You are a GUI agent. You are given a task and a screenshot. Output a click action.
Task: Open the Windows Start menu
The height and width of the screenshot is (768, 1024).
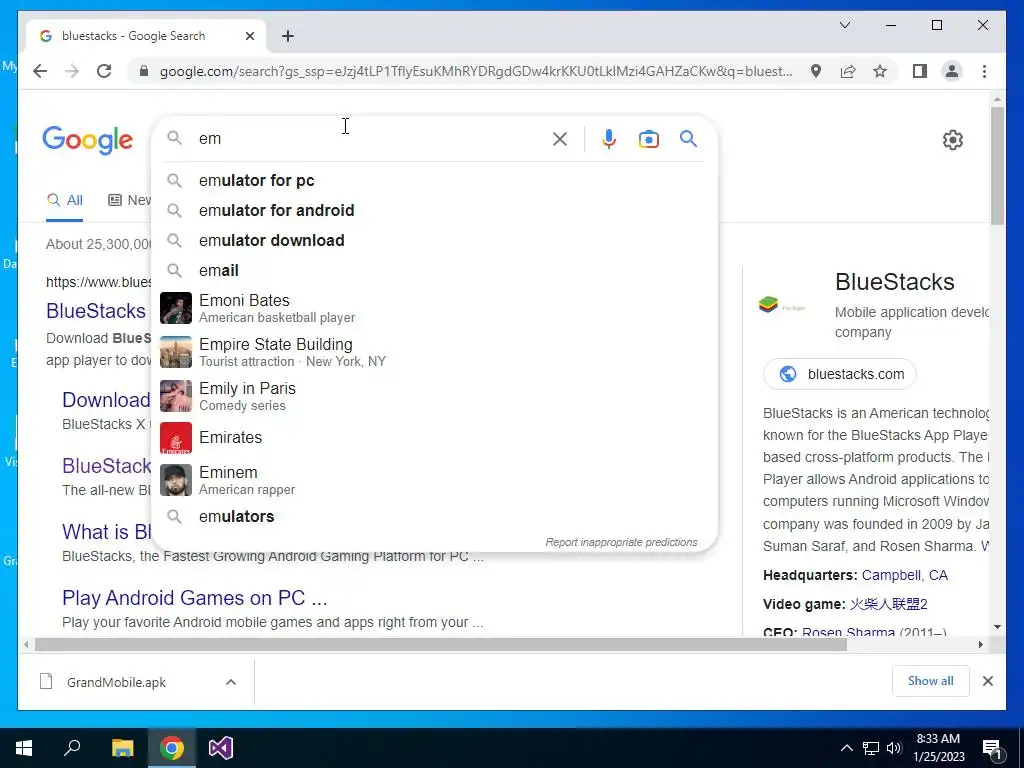point(24,748)
